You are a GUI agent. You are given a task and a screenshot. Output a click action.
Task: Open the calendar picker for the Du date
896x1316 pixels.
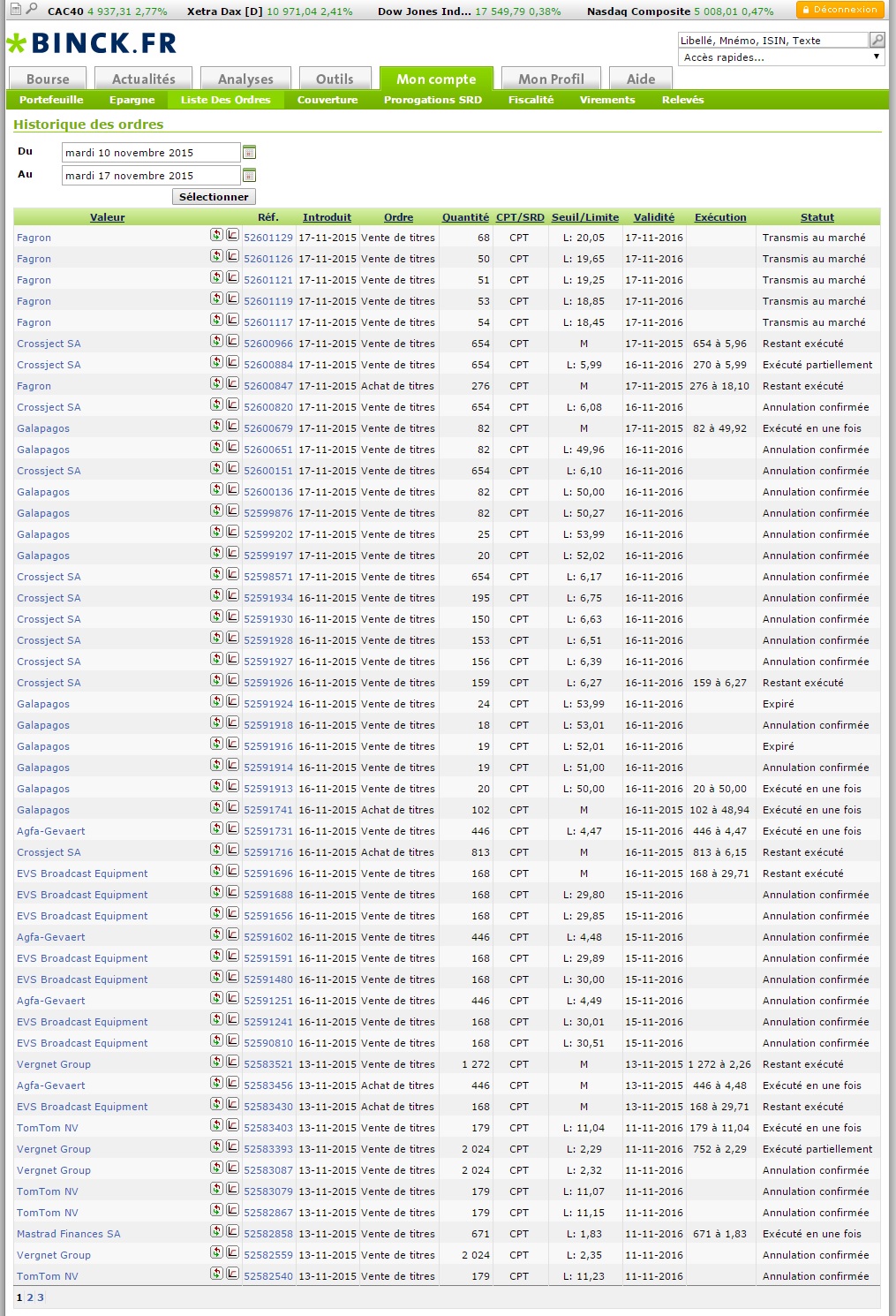point(249,153)
